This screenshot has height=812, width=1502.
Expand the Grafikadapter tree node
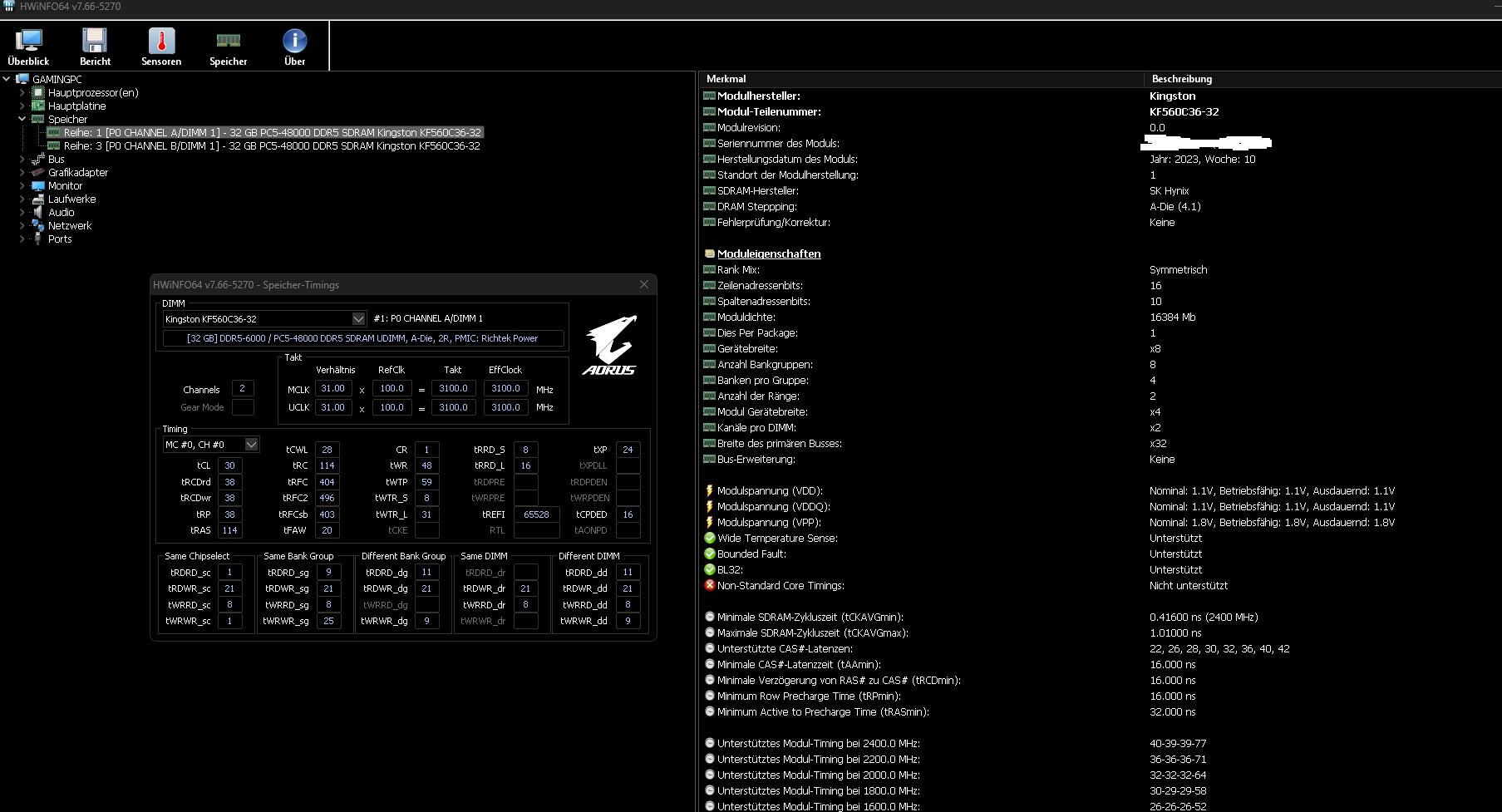[22, 172]
